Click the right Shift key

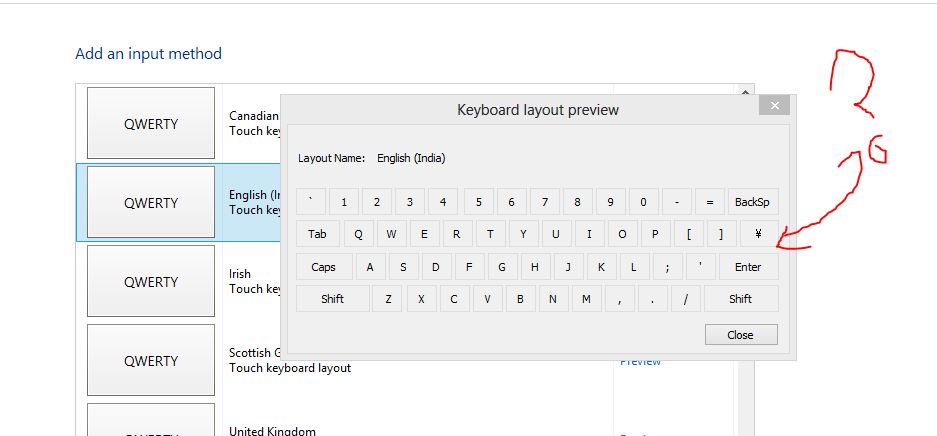[x=740, y=299]
